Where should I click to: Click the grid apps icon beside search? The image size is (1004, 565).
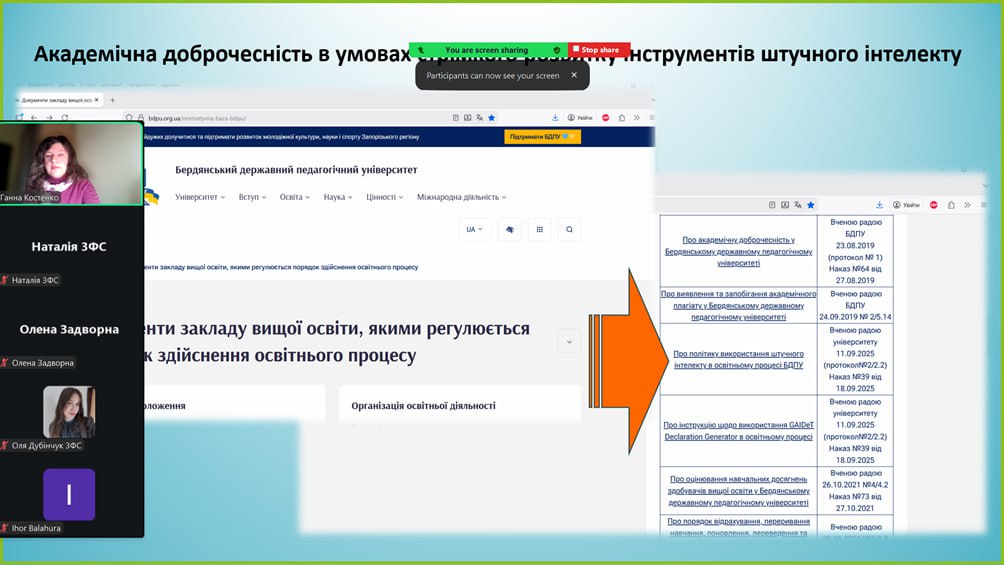[x=539, y=230]
